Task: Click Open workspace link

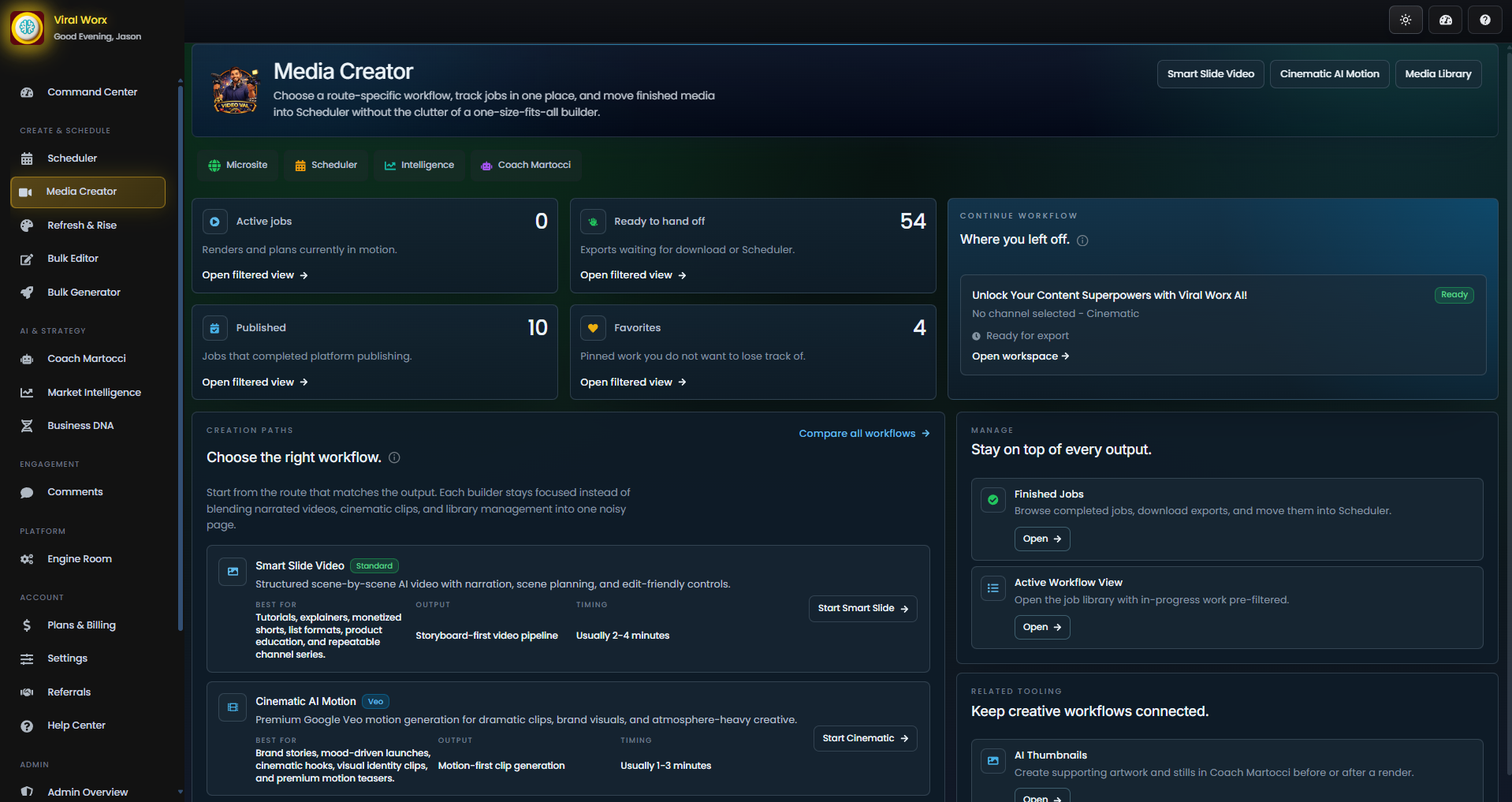Action: point(1020,356)
